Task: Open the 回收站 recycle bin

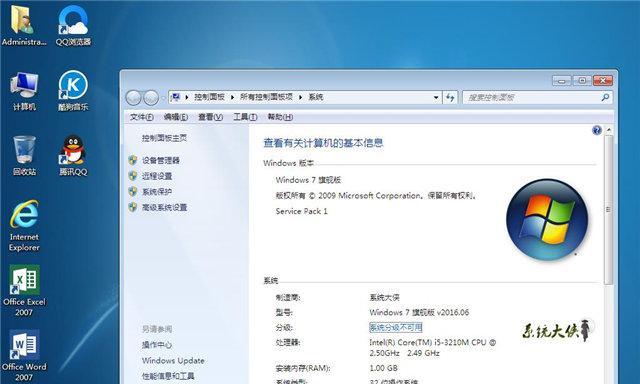Action: tap(24, 155)
